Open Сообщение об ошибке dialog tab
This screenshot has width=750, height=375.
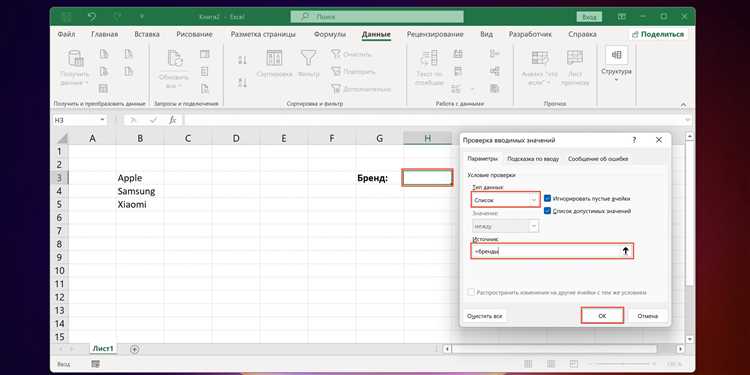pos(598,158)
